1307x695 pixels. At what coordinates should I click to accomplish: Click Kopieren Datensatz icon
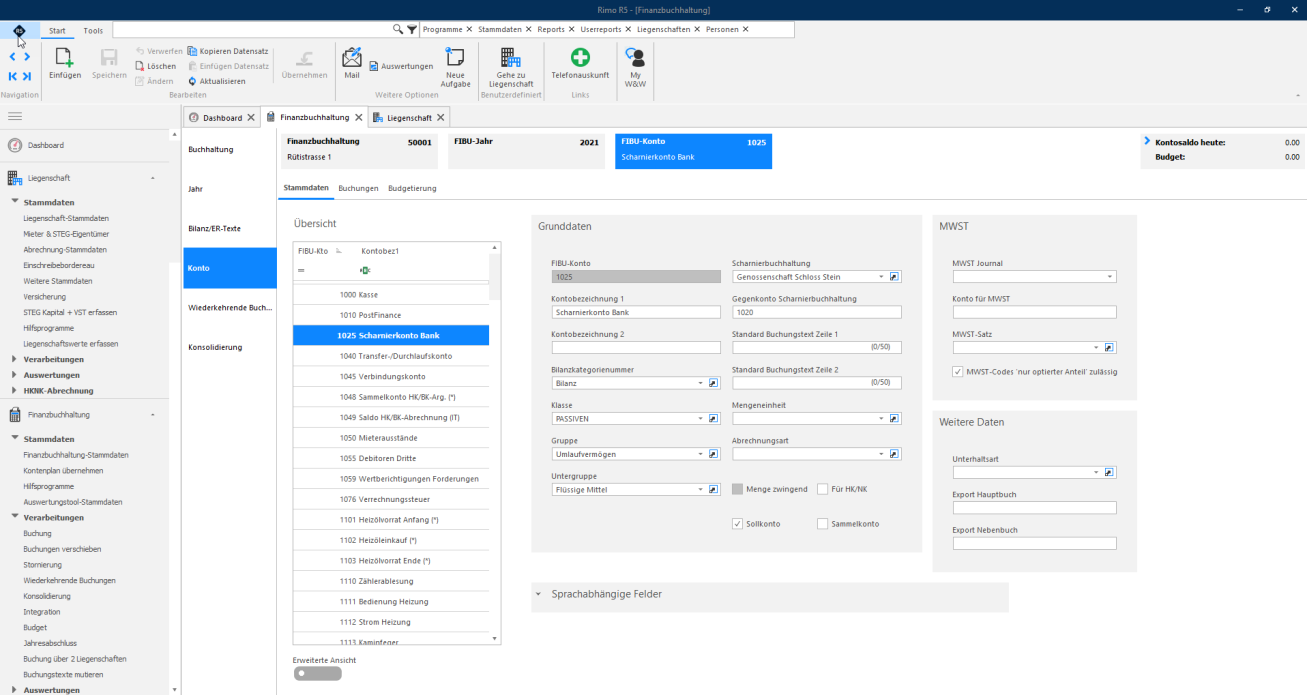point(192,51)
